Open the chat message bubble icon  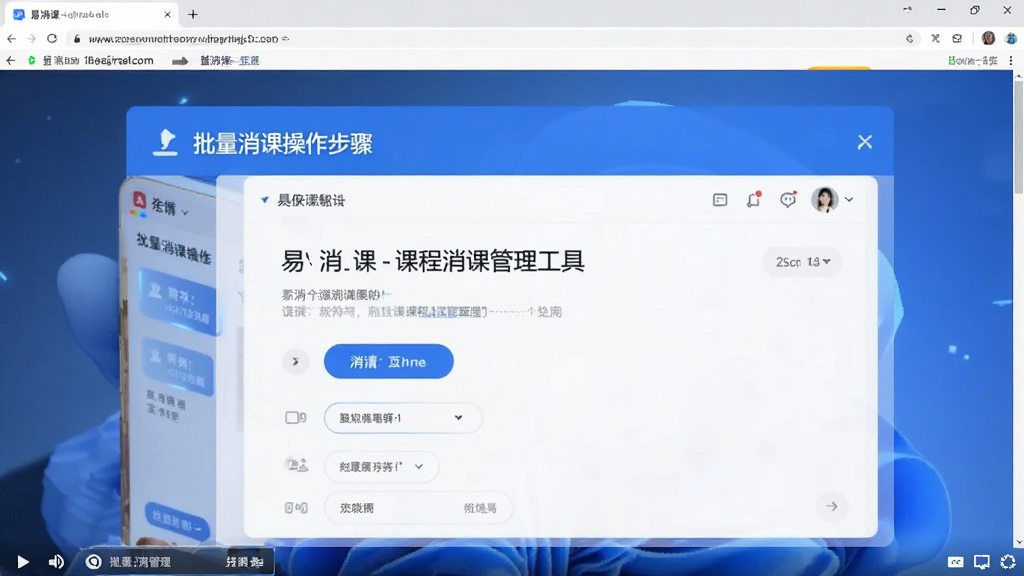(x=788, y=199)
